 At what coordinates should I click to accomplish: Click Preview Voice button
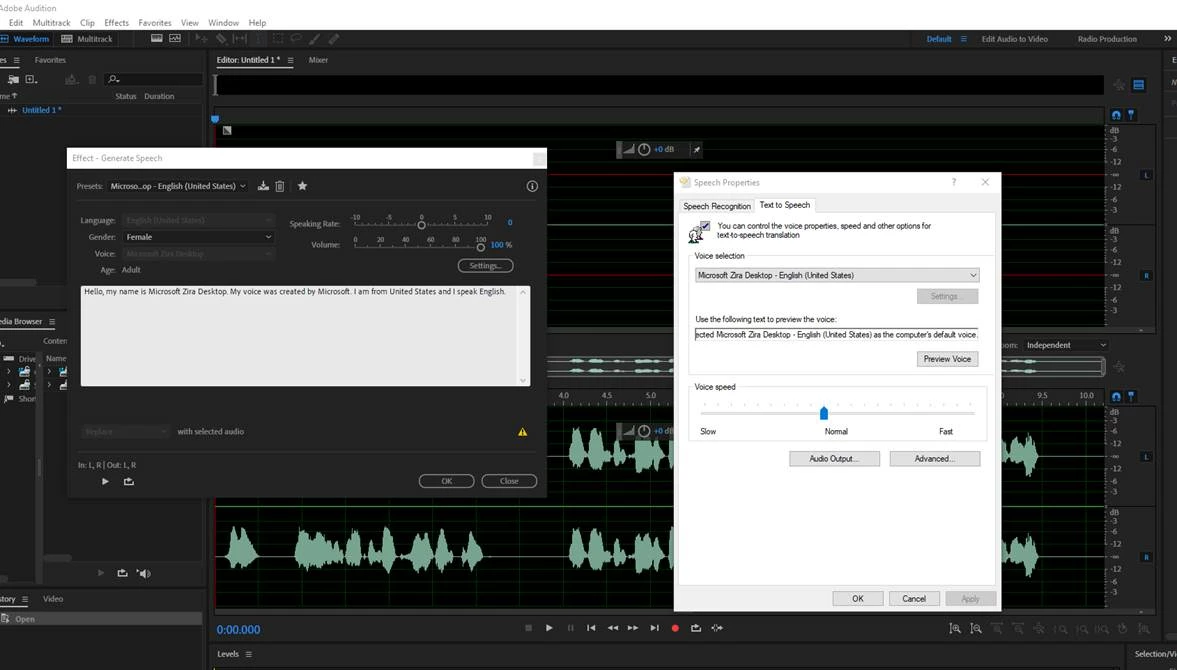947,359
